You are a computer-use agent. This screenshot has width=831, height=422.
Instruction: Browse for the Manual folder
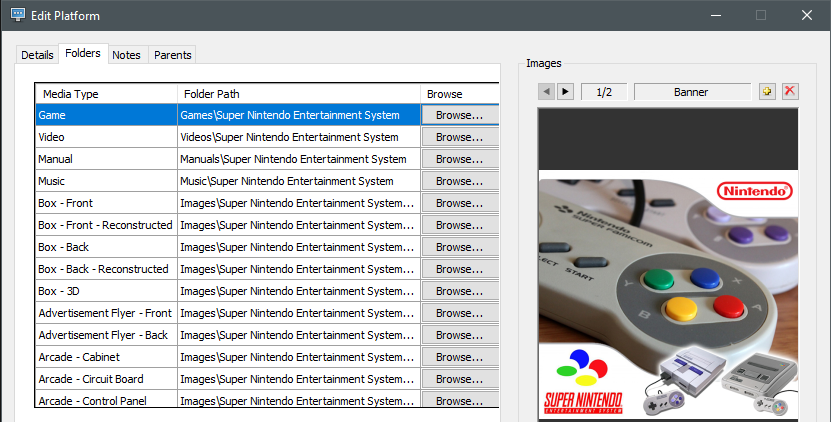point(460,159)
